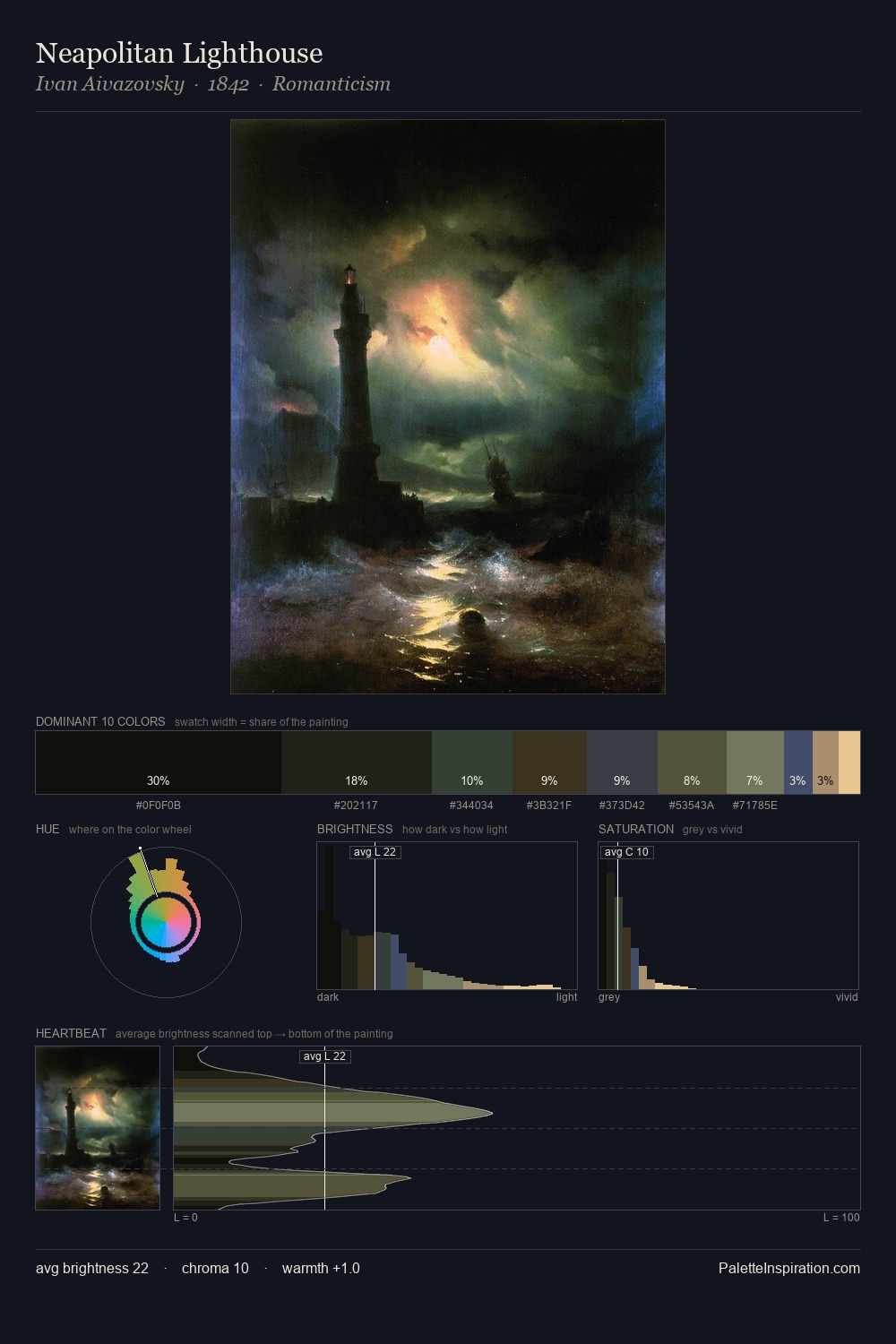Click the hue color wheel center
Viewport: 896px width, 1344px height.
pos(166,921)
